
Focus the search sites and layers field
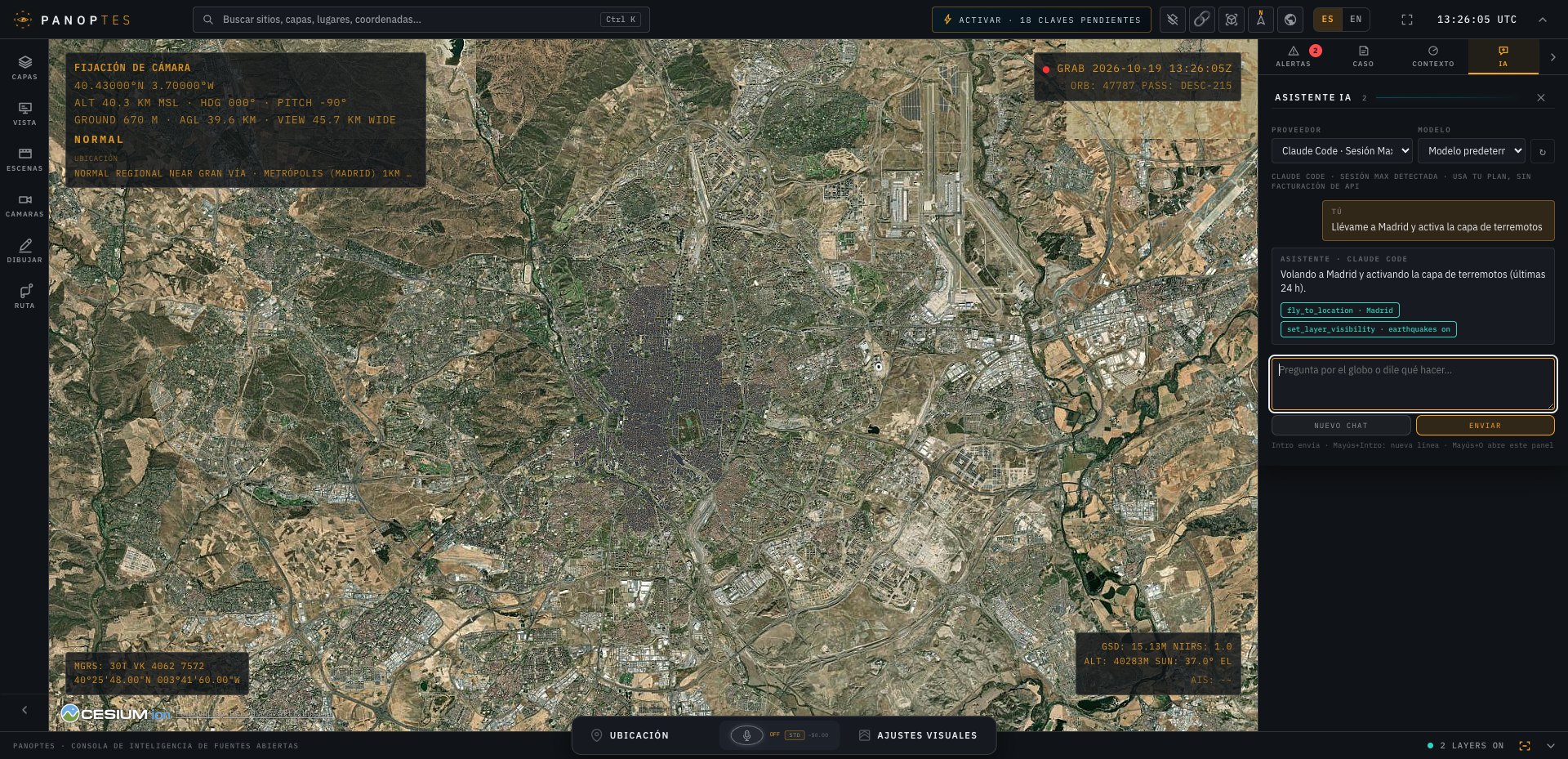421,20
